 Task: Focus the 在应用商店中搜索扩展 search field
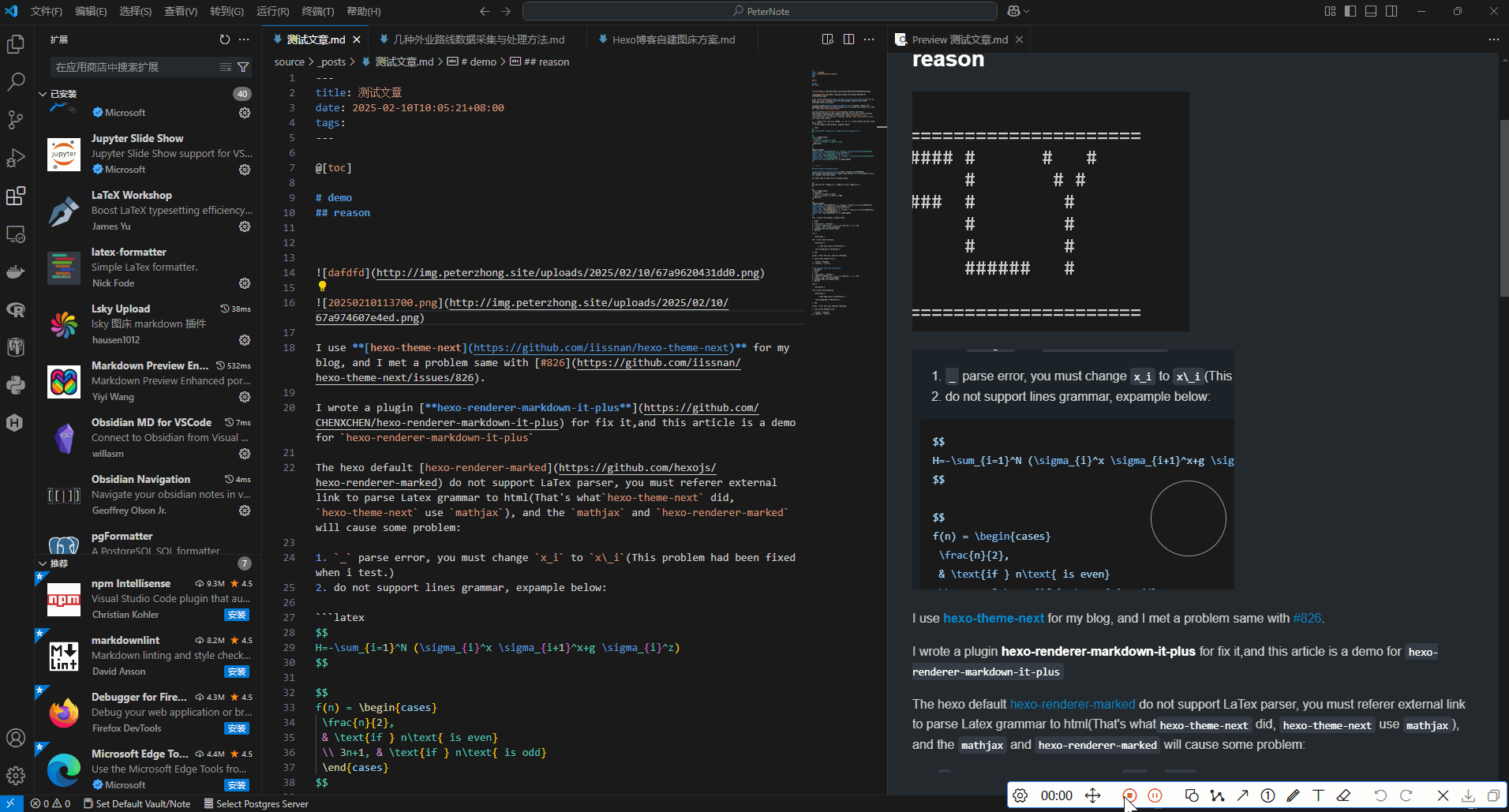pyautogui.click(x=134, y=67)
